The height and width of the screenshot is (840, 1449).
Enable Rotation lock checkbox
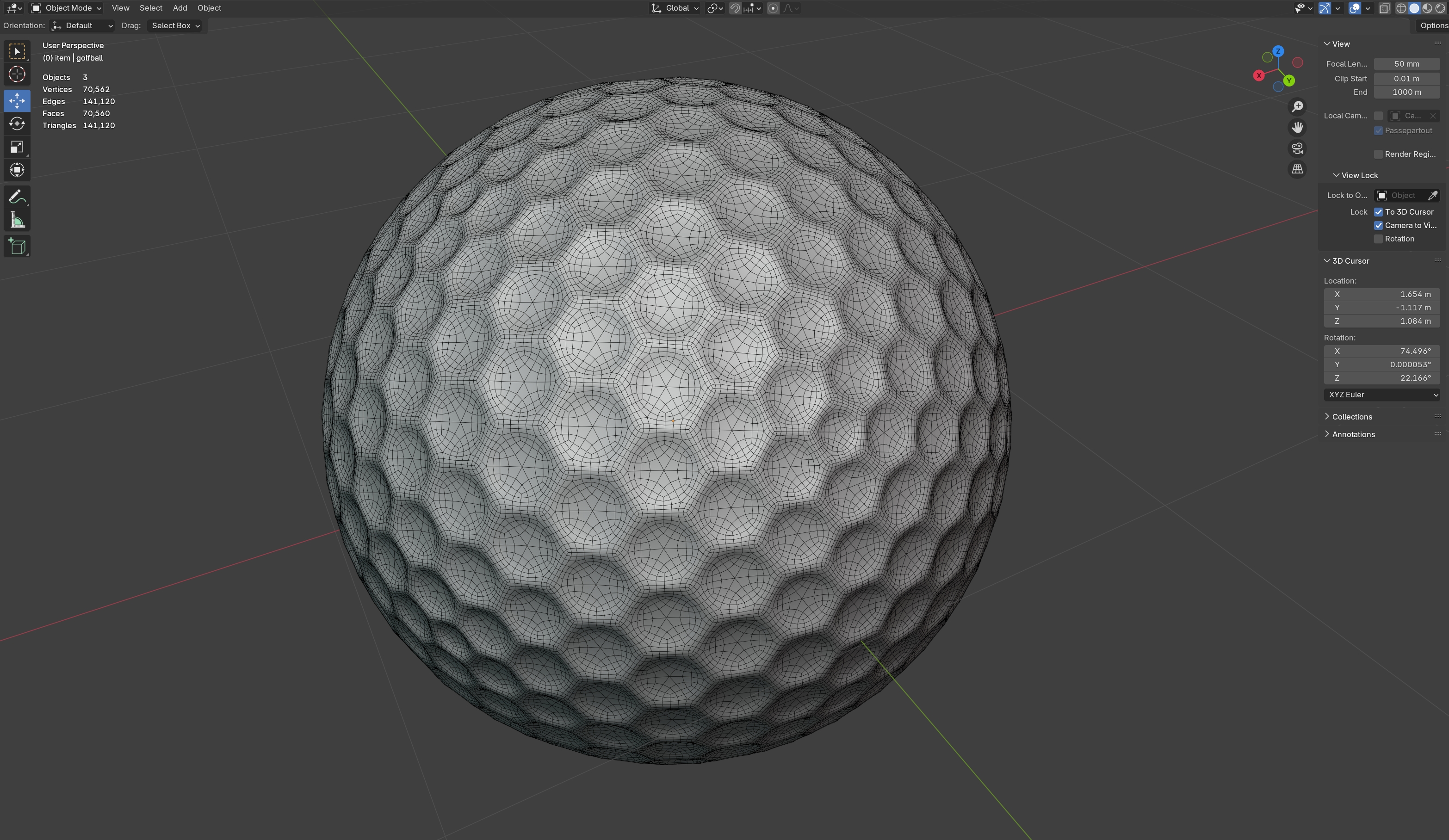click(1378, 239)
